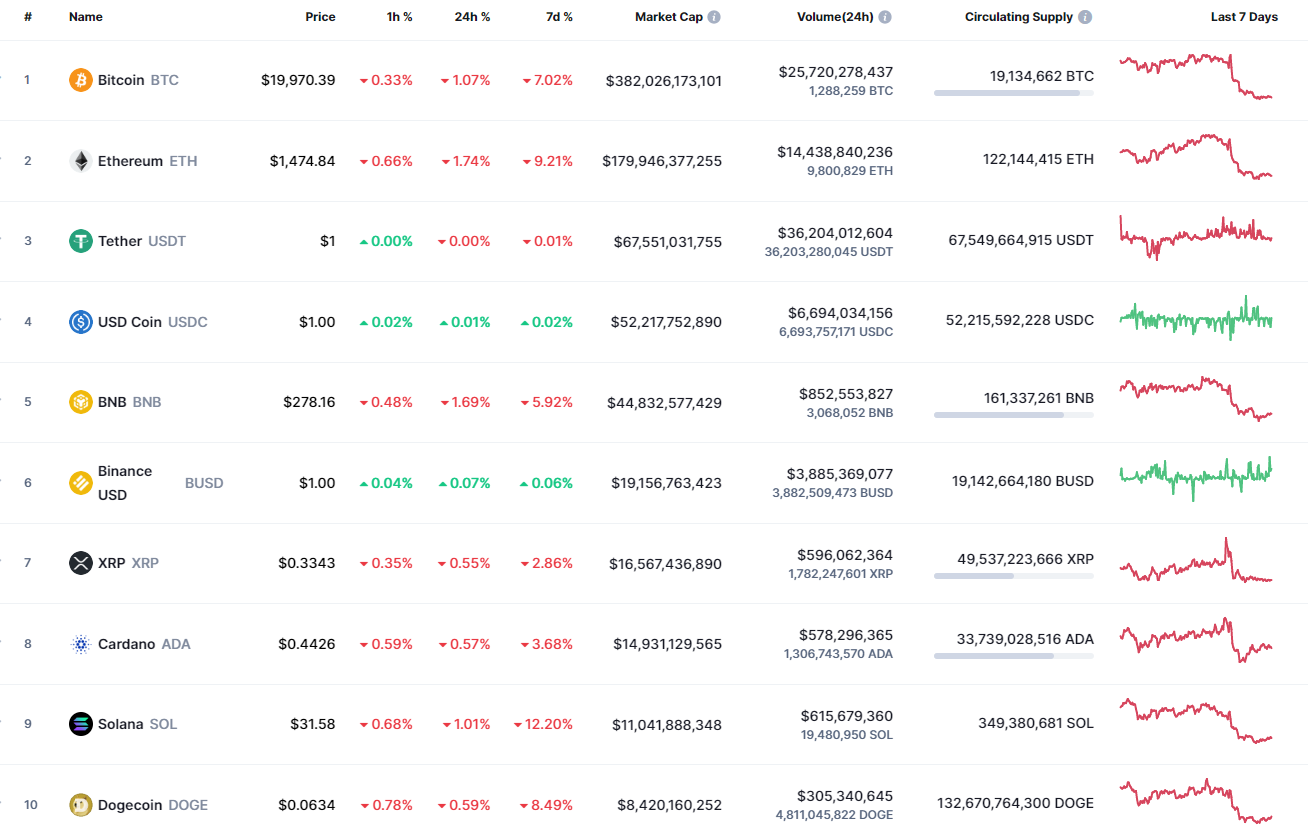Select the BNB diamond logo
Image resolution: width=1308 pixels, height=838 pixels.
(x=78, y=402)
